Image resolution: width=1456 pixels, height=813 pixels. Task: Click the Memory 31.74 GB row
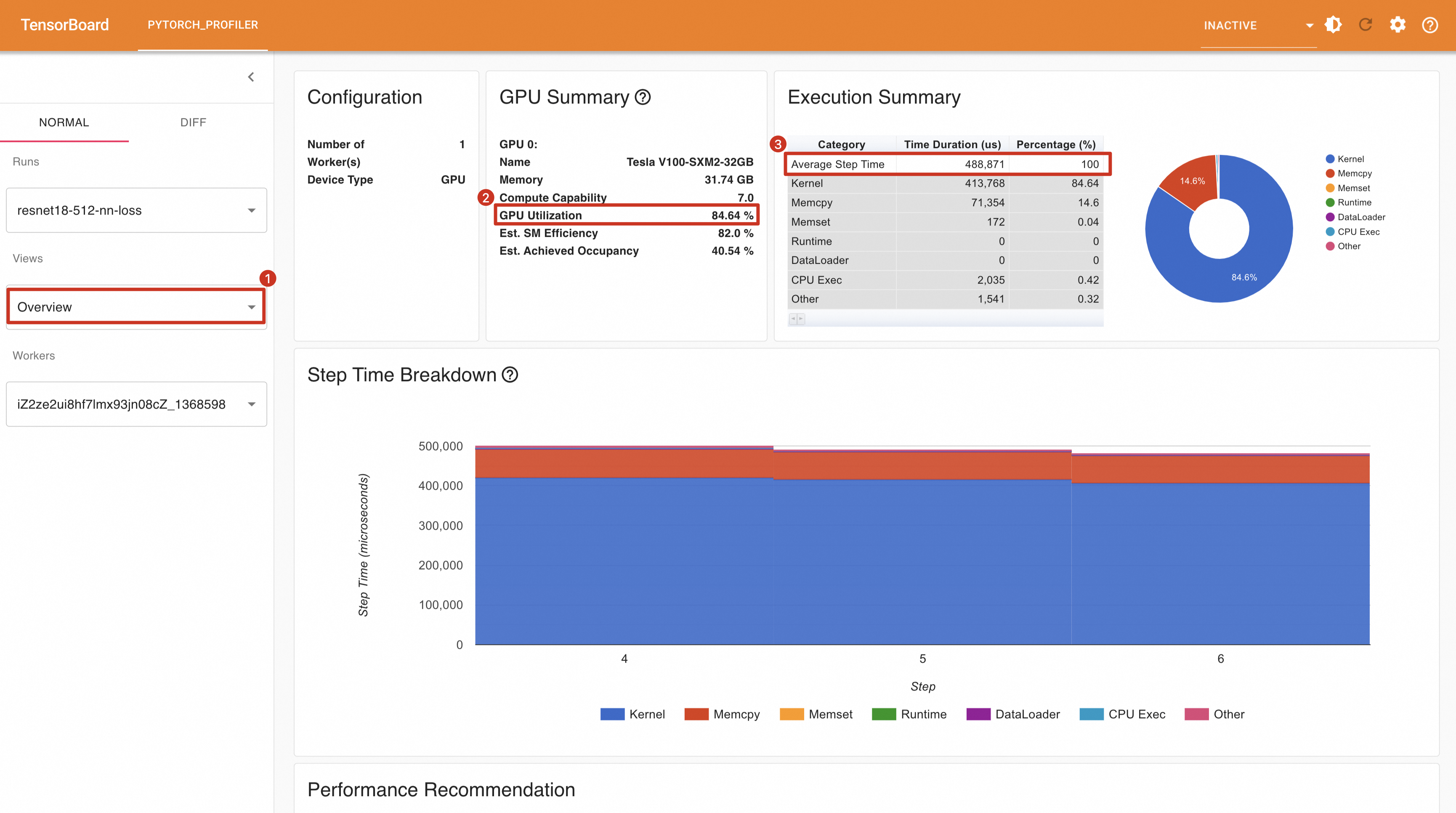click(626, 180)
